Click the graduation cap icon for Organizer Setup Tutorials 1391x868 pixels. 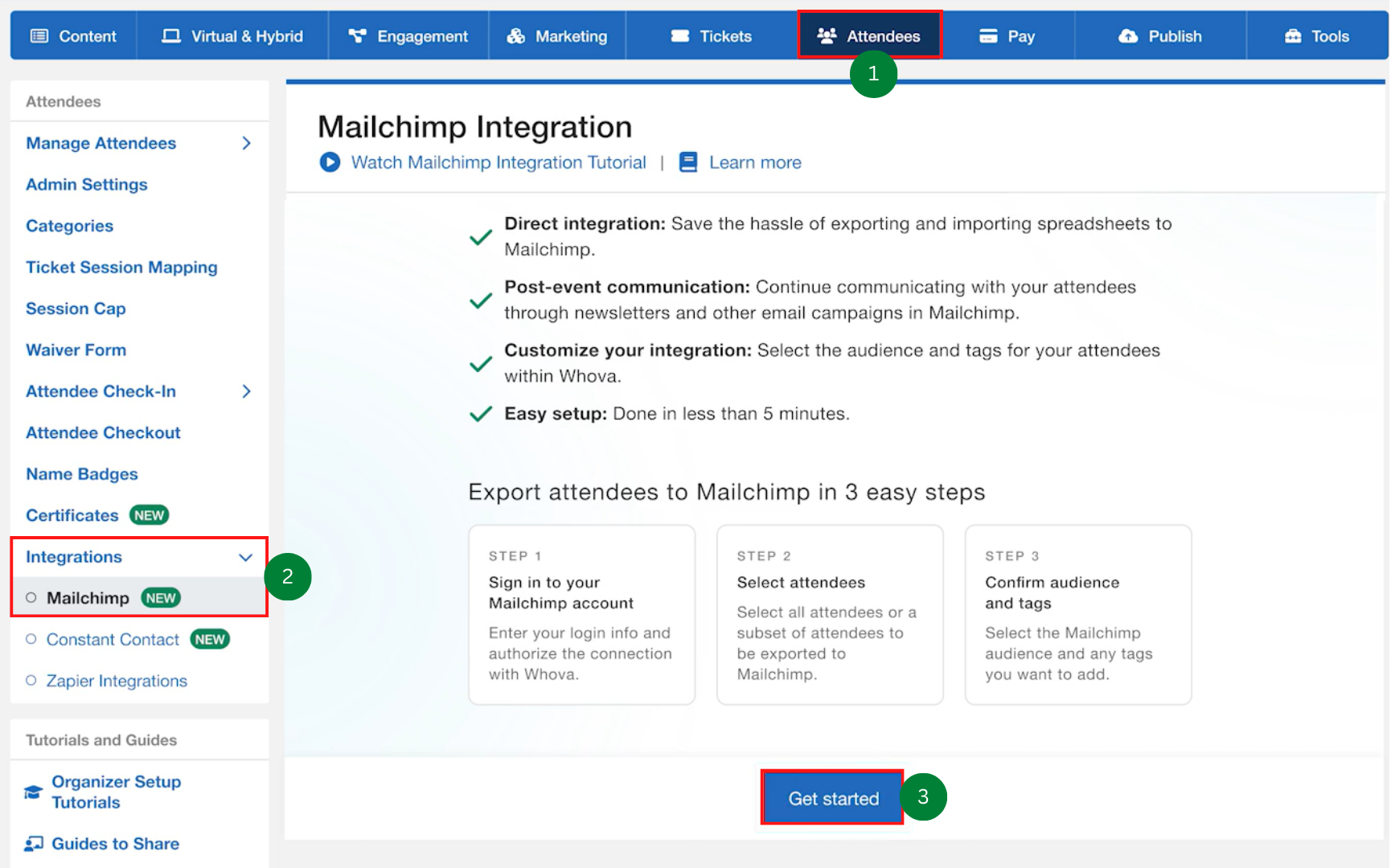point(33,791)
